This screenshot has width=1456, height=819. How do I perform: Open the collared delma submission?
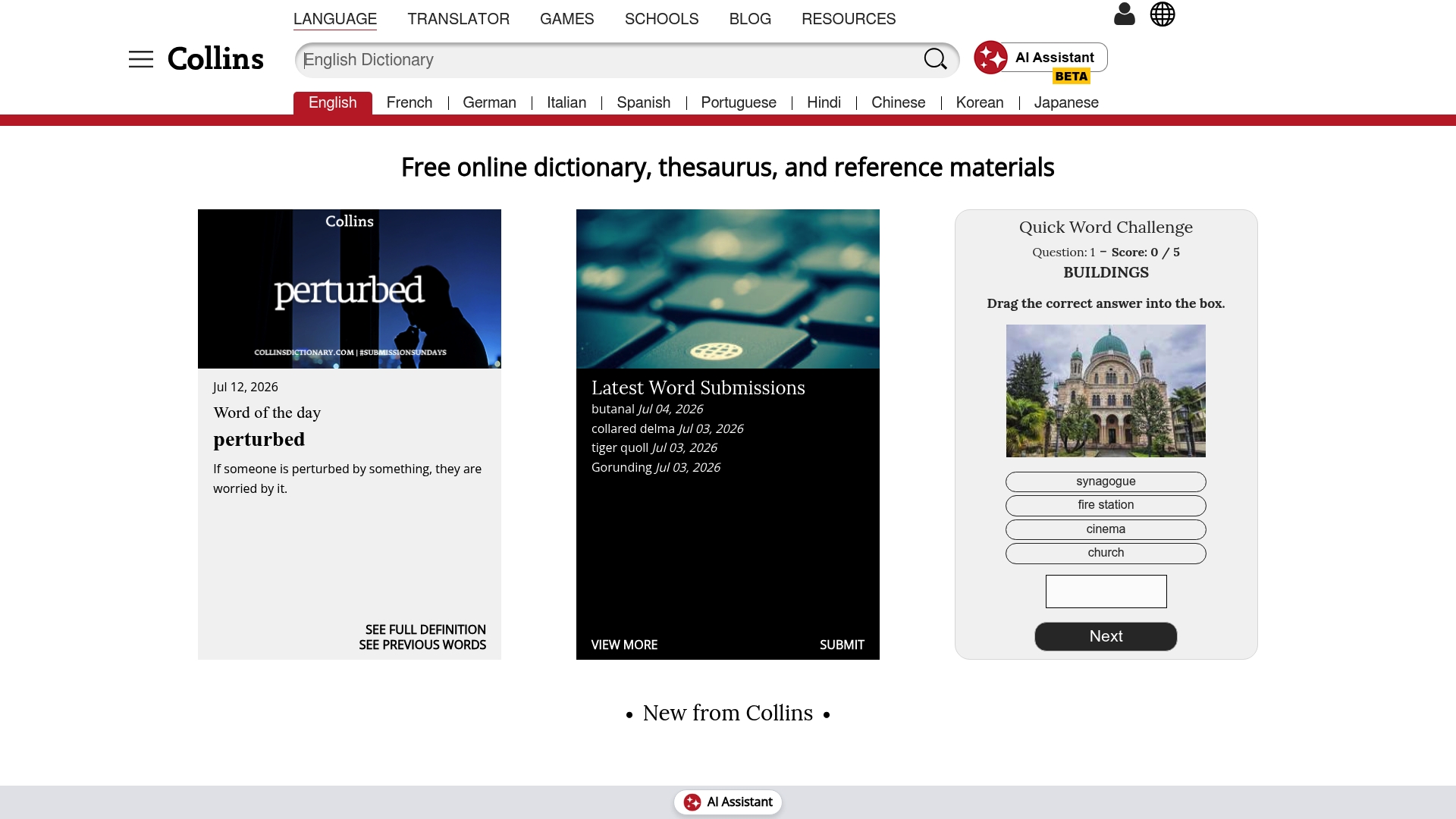633,428
